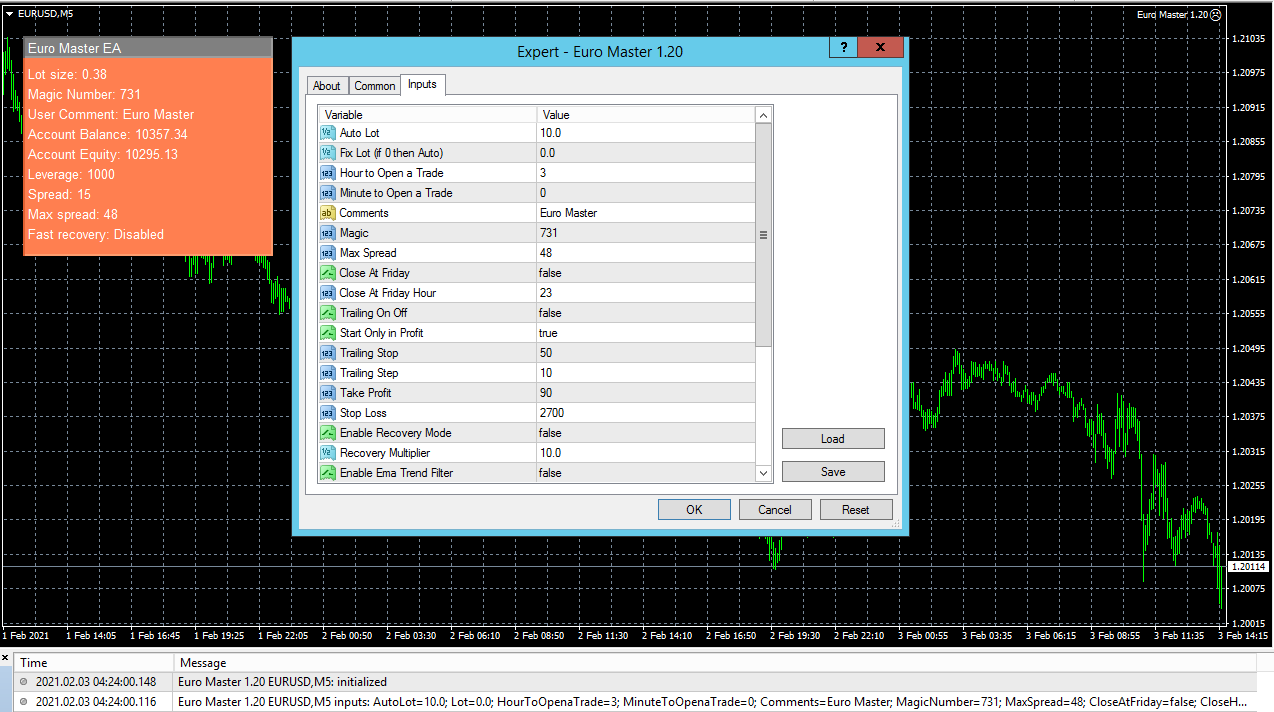This screenshot has width=1274, height=712.
Task: Click the Trailing On Off boolean icon
Action: pyautogui.click(x=327, y=313)
